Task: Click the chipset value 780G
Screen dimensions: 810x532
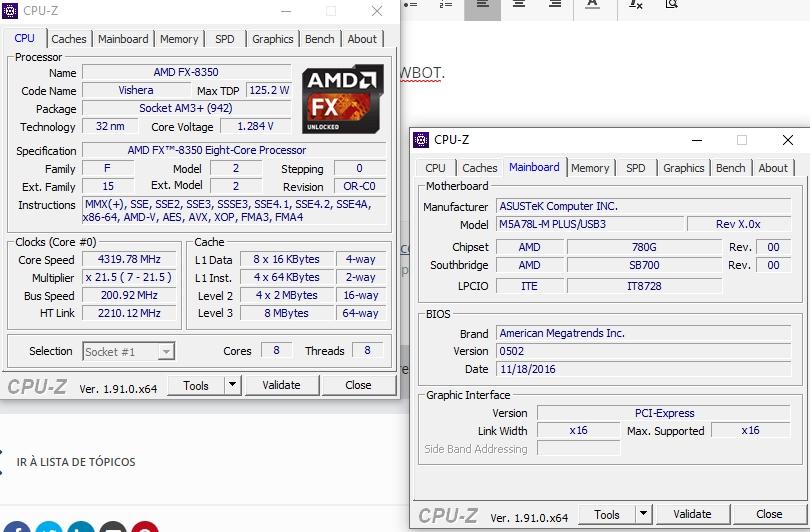Action: (x=644, y=247)
